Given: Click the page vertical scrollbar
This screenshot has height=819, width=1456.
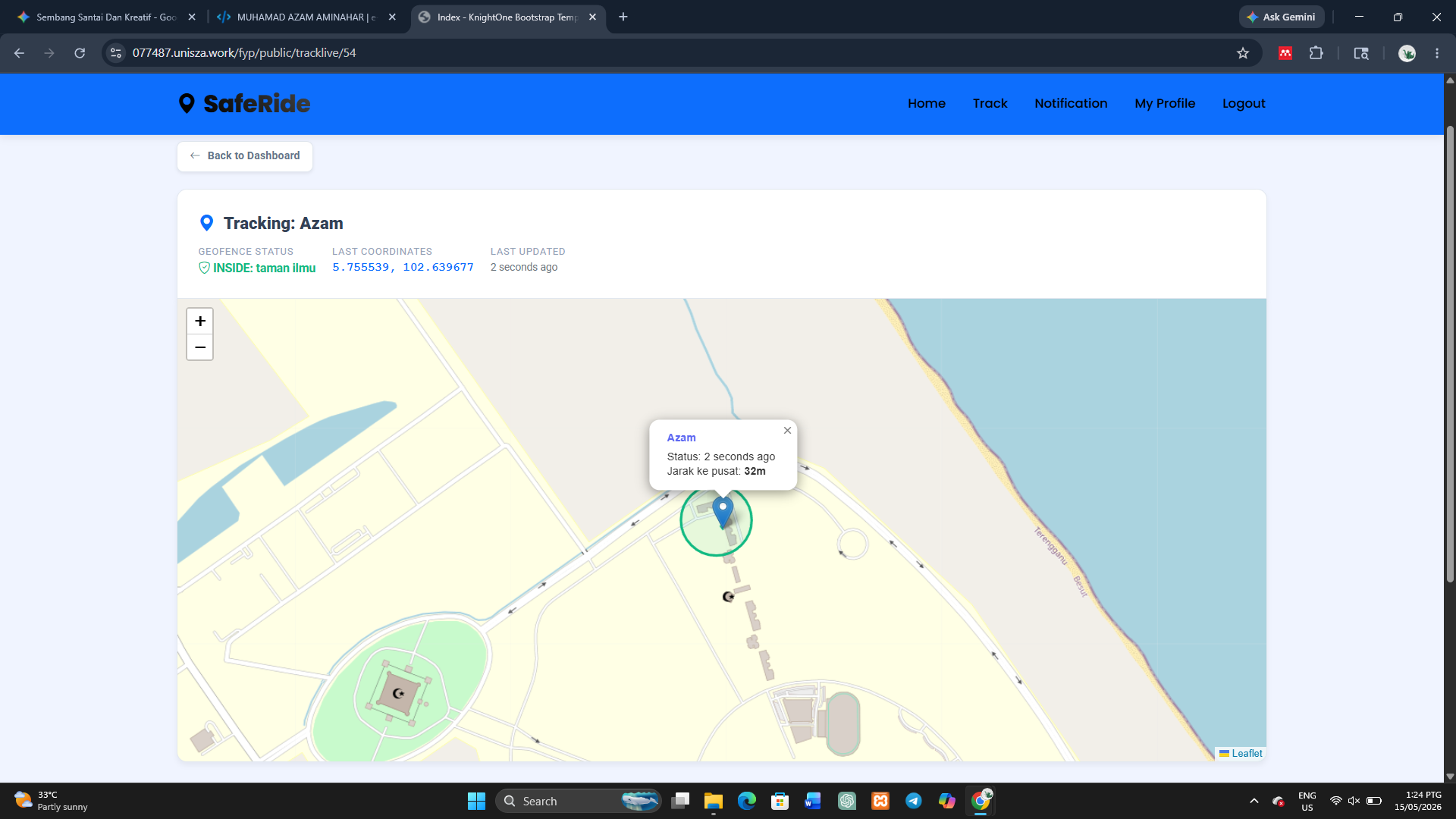Looking at the screenshot, I should pyautogui.click(x=1450, y=355).
